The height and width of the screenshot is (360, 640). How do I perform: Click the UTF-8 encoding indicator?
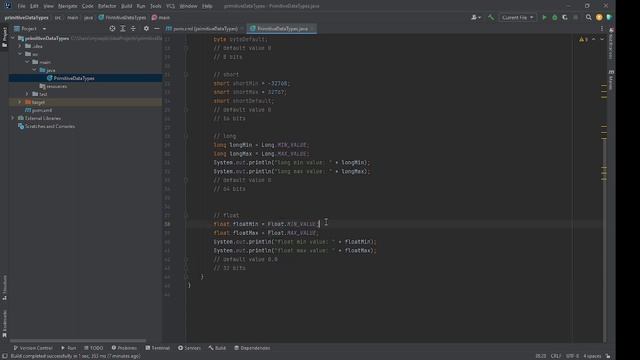572,356
